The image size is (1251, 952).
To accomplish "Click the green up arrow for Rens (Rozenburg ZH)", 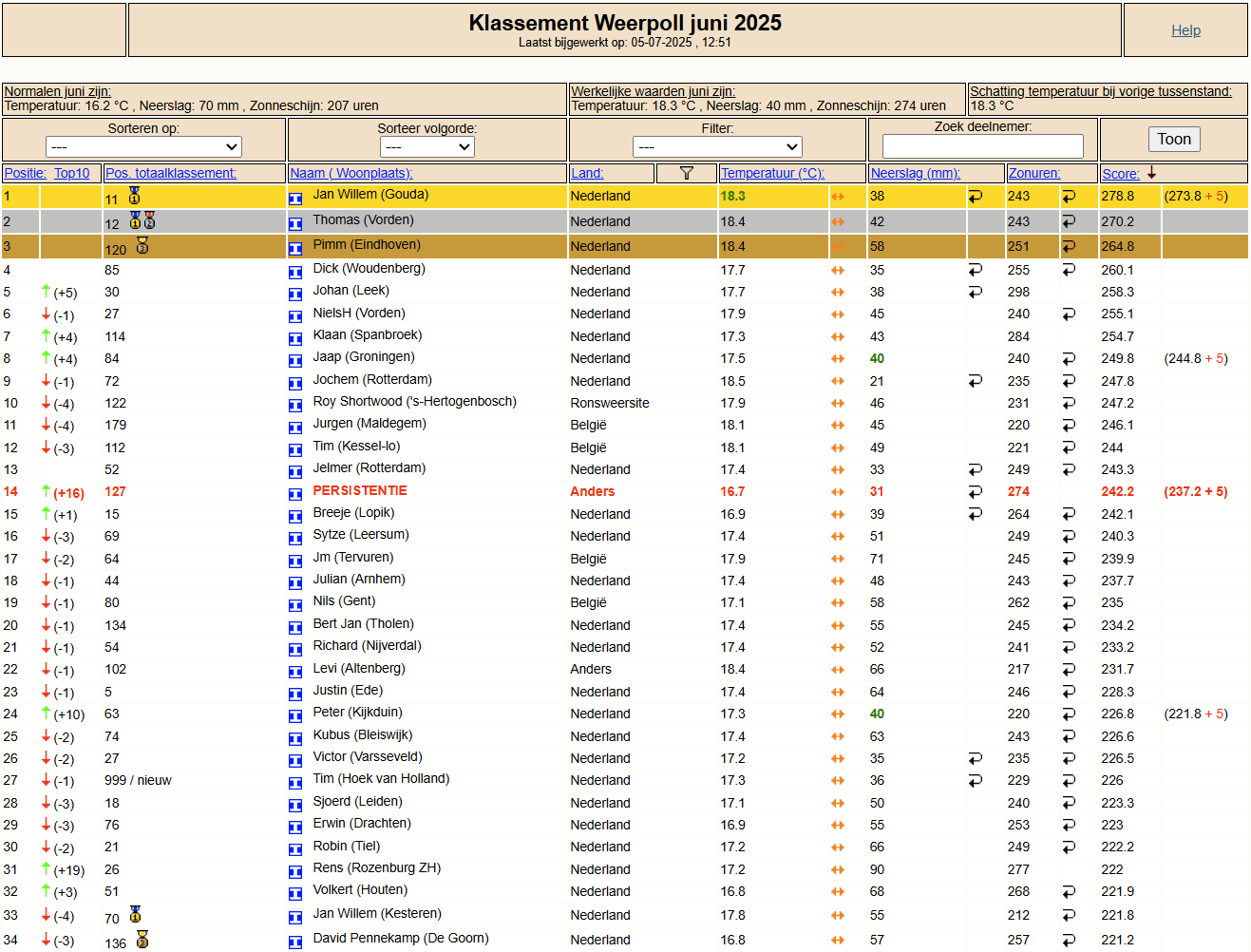I will pyautogui.click(x=46, y=868).
